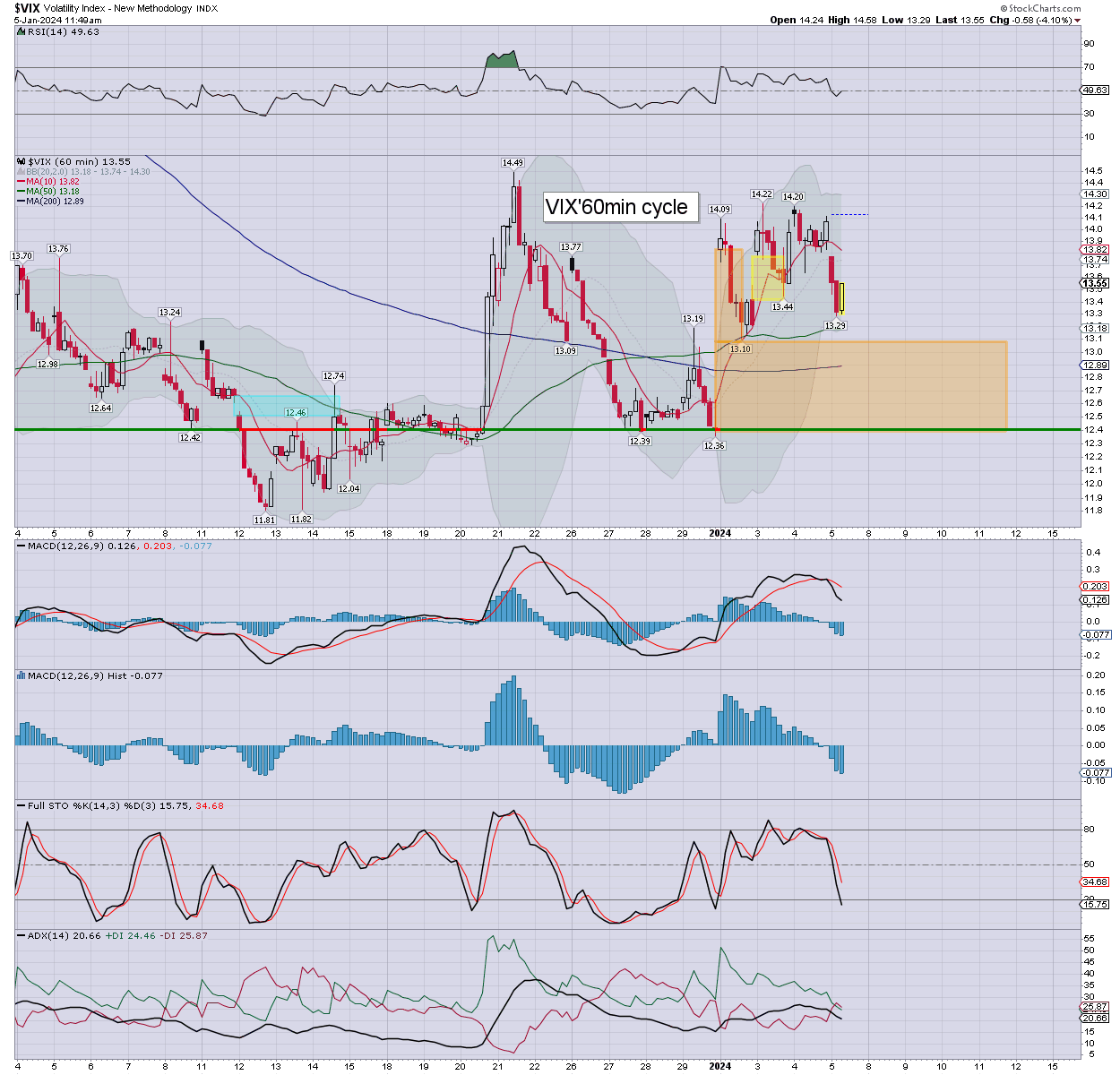Image resolution: width=1120 pixels, height=1075 pixels.
Task: Click the MACD(12,26,9) panel legend icon
Action: 22,546
